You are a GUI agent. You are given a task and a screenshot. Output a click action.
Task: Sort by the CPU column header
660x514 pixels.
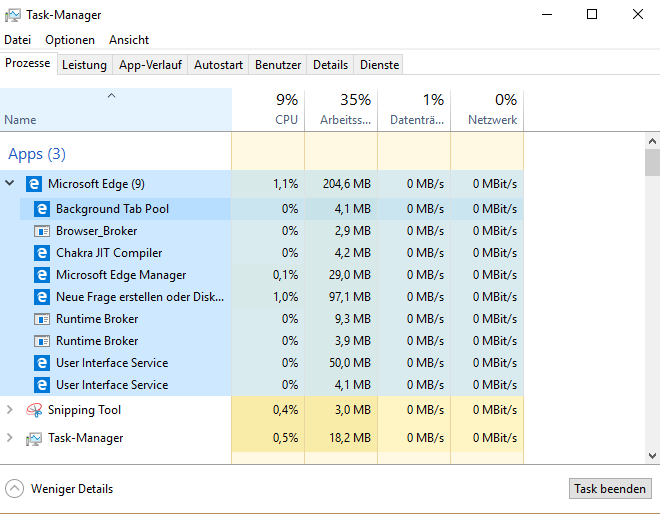click(x=268, y=109)
